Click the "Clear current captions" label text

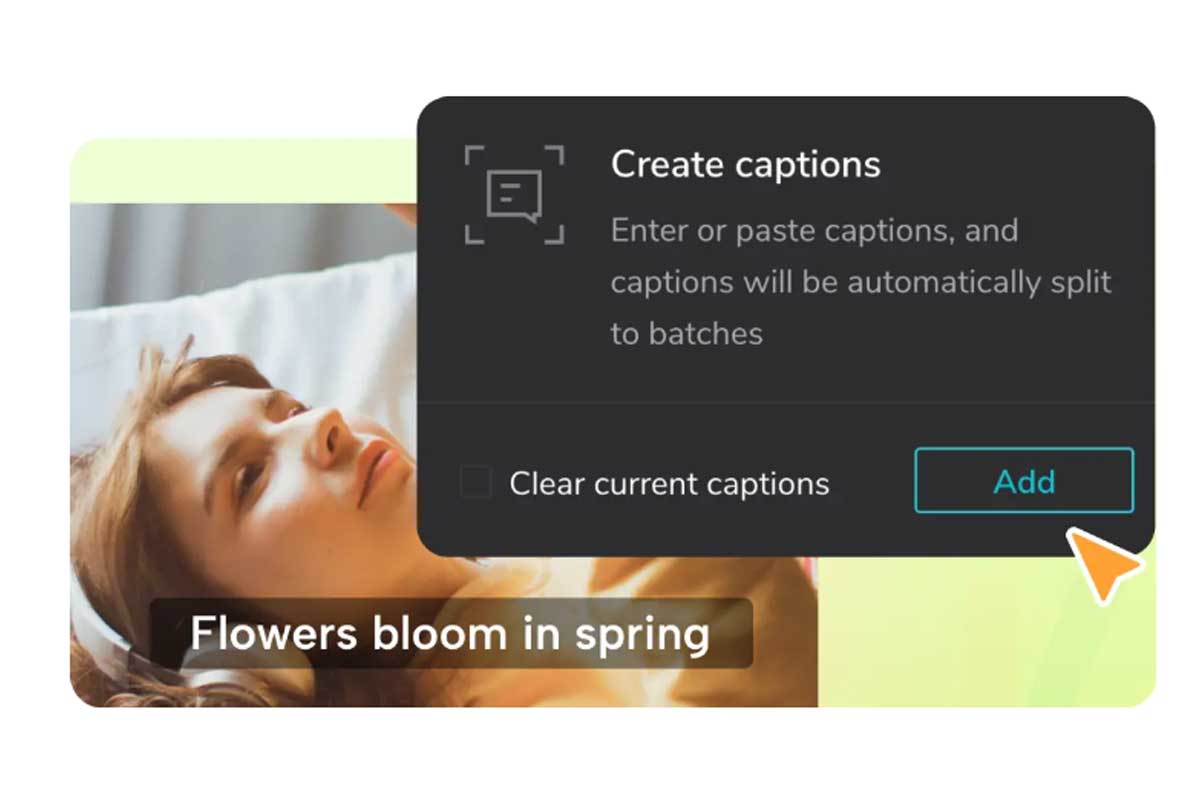point(669,484)
